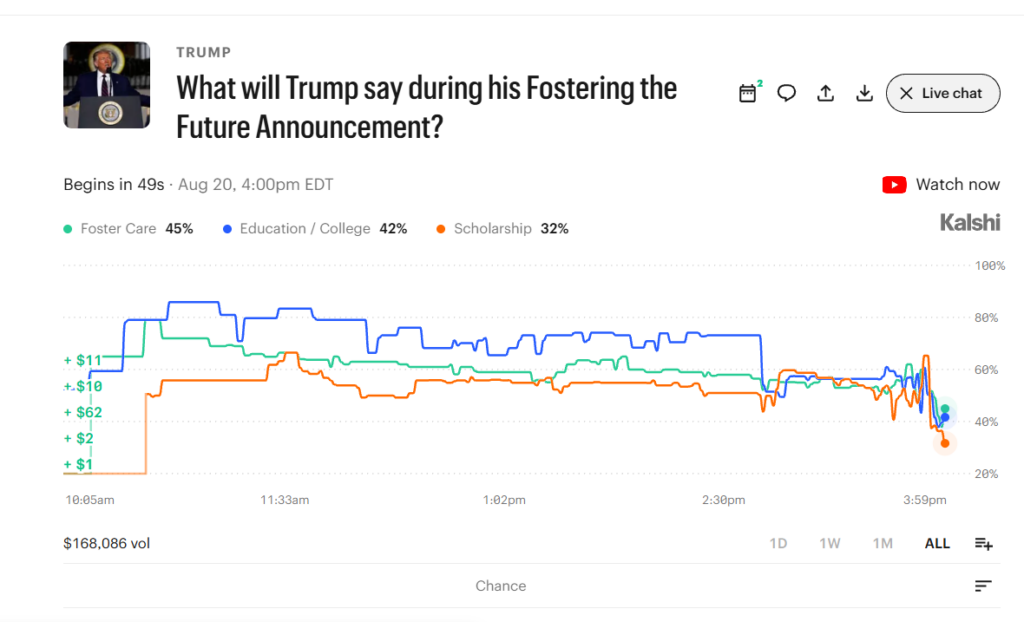
Task: Open the sort filter icon by Chance
Action: [x=983, y=586]
